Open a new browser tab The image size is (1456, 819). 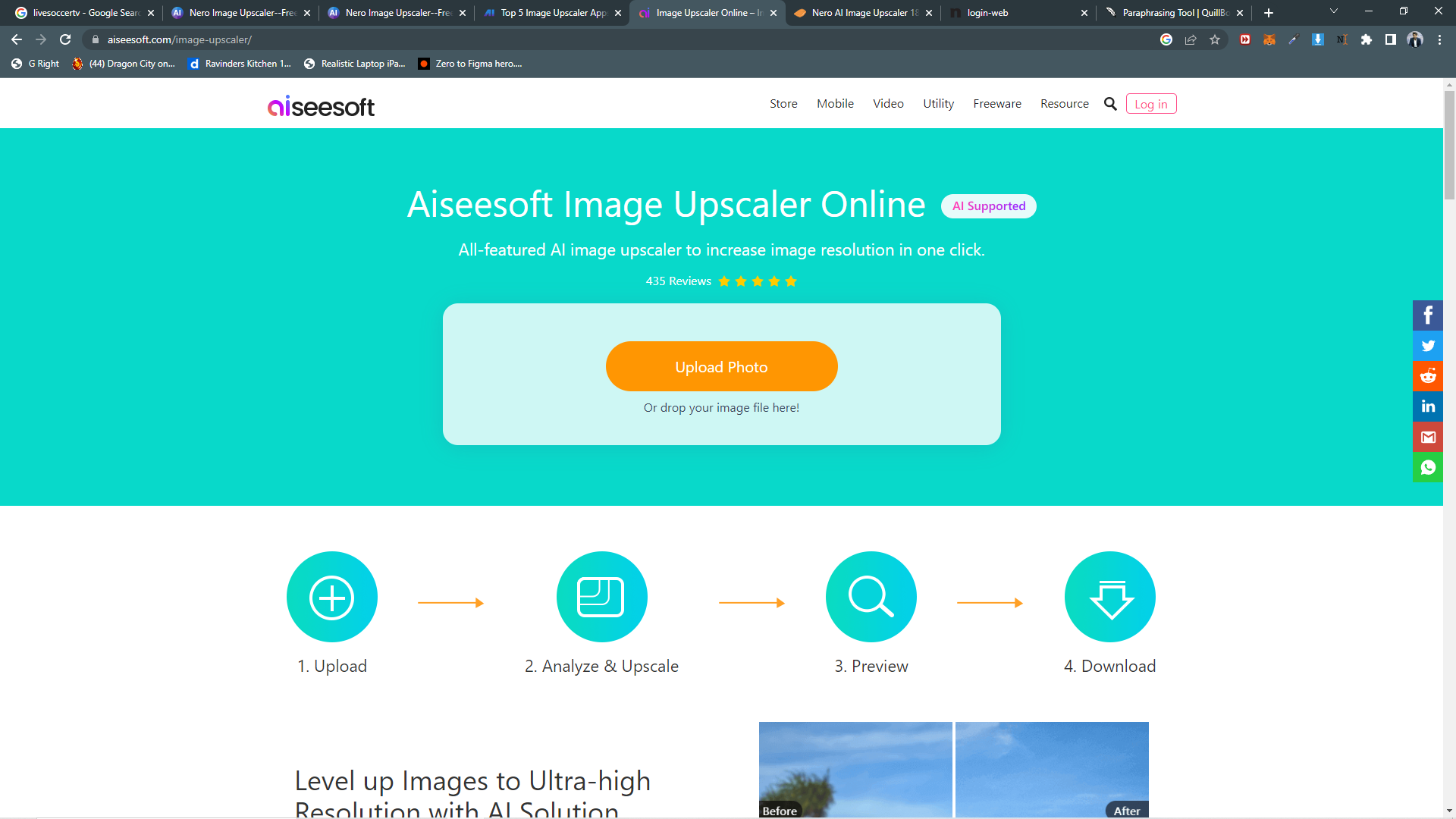click(1269, 13)
